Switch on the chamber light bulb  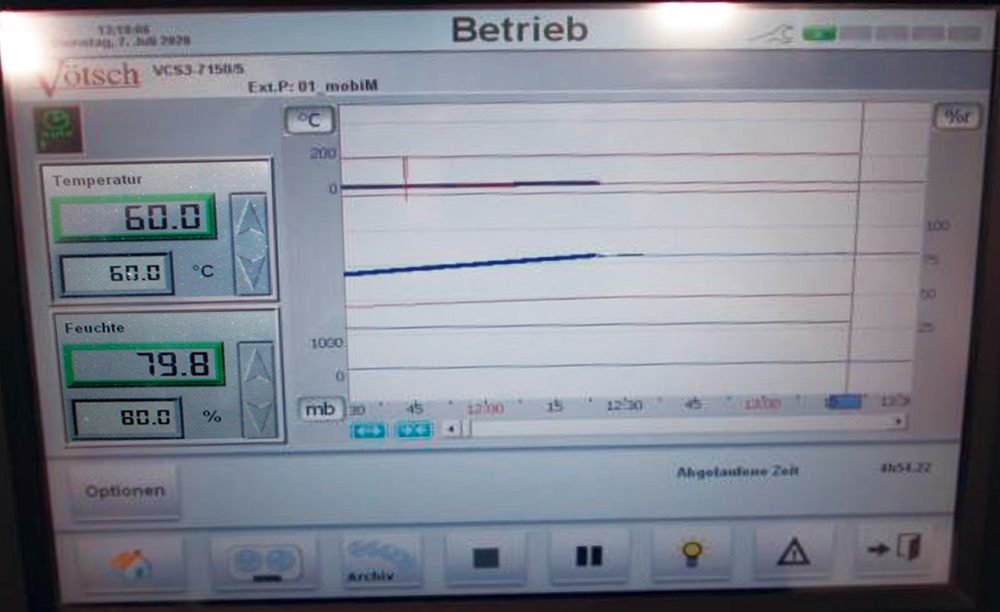click(x=691, y=552)
